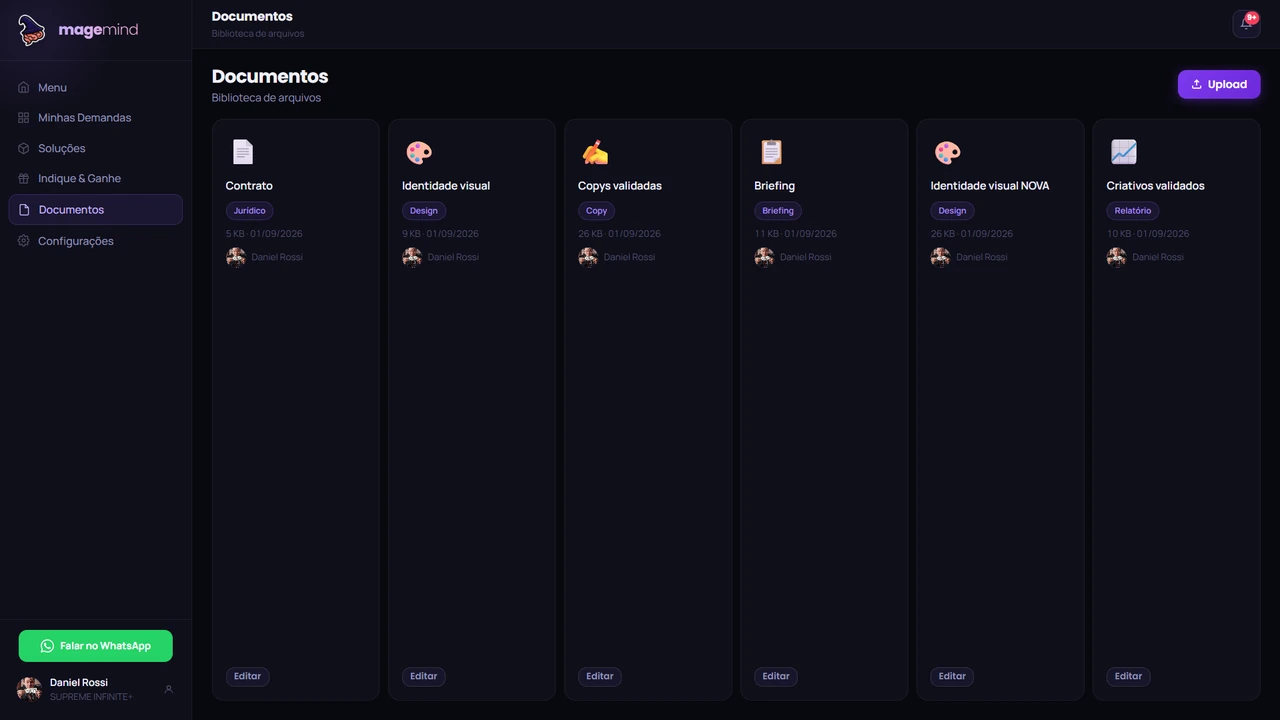Click the author avatar on Copys validadas card
Screen dimensions: 1280x720
tap(588, 257)
